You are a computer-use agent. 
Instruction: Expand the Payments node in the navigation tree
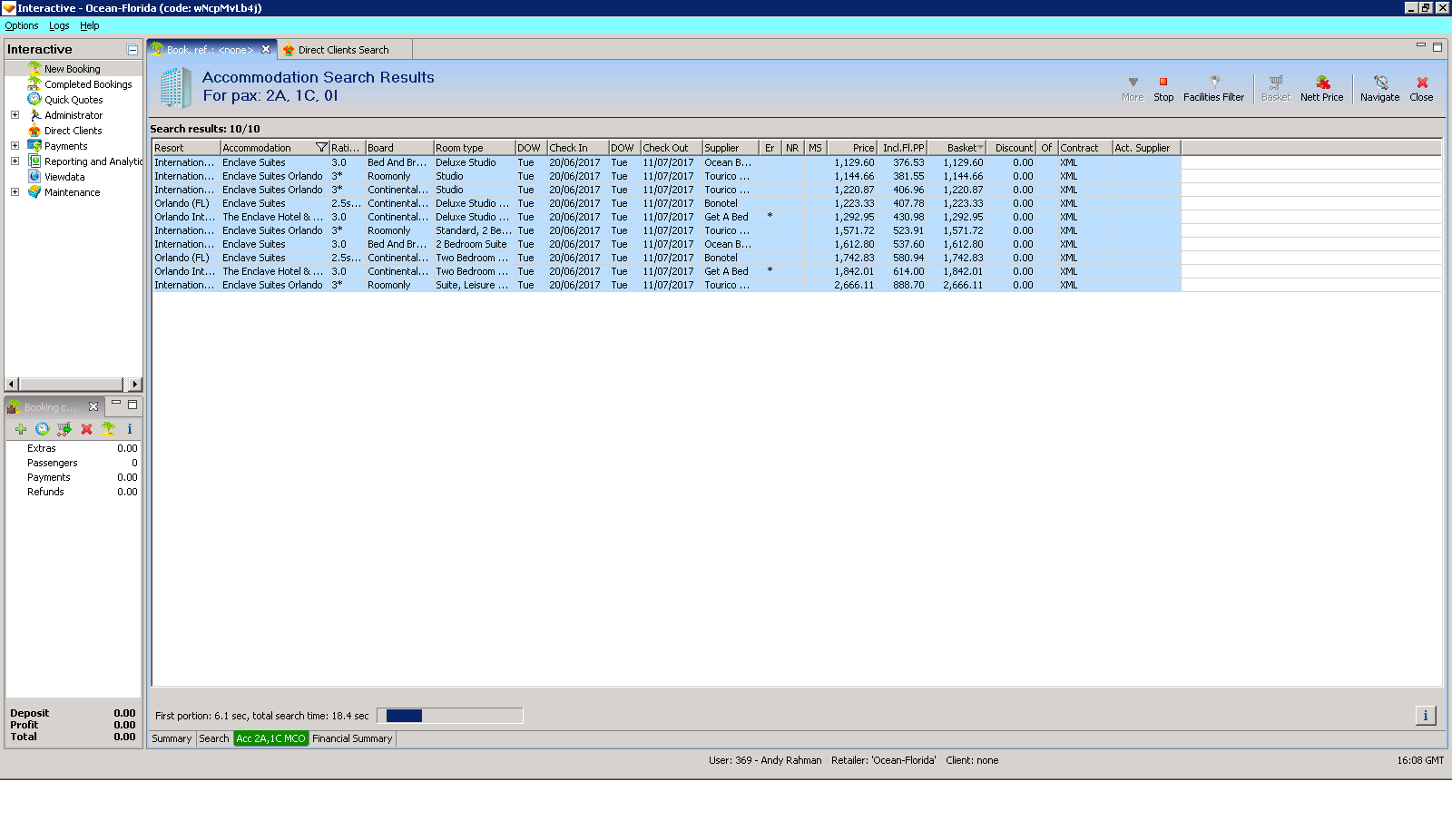click(x=15, y=146)
